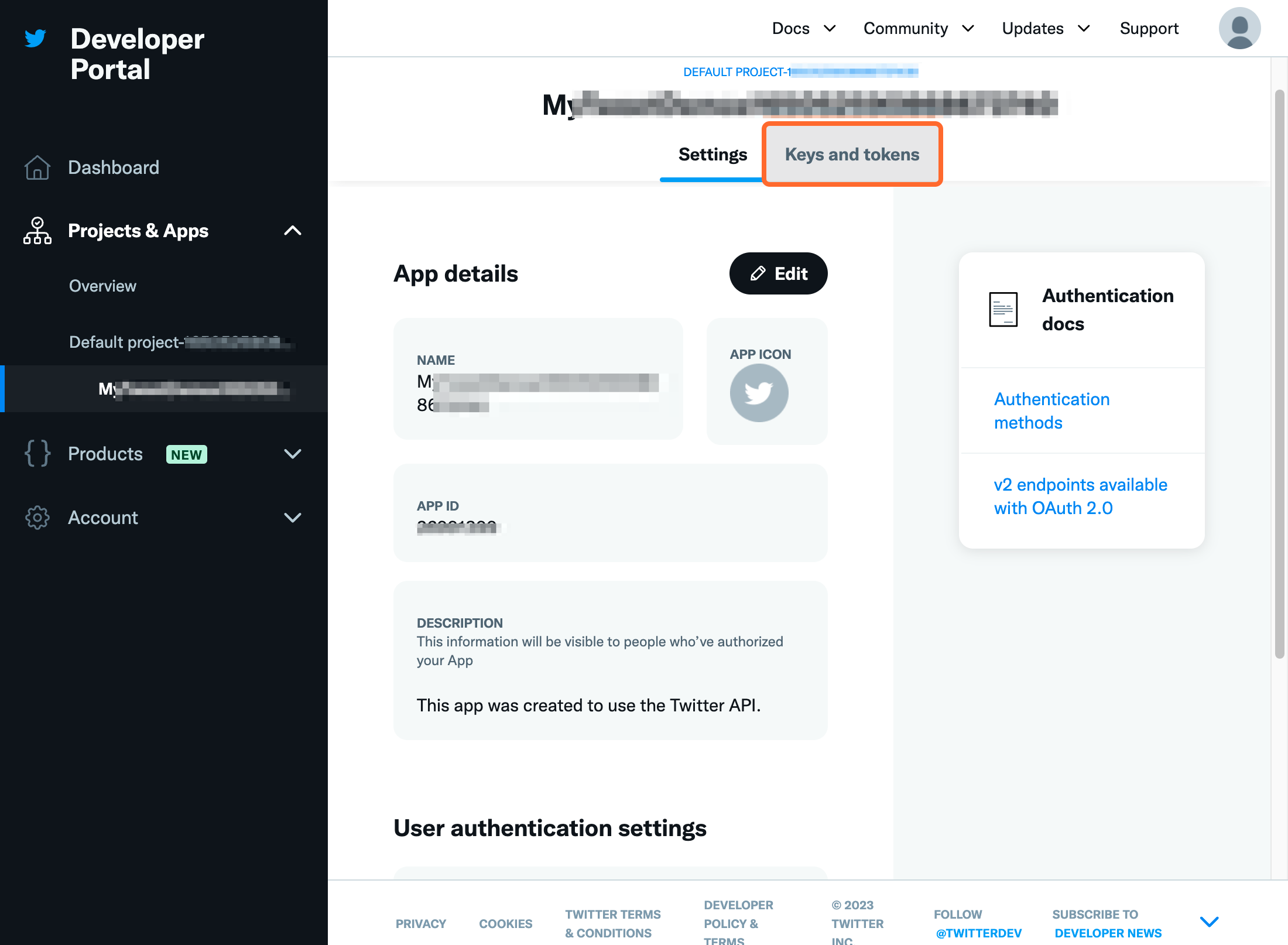The width and height of the screenshot is (1288, 945).
Task: Open Dashboard in the sidebar
Action: click(114, 167)
